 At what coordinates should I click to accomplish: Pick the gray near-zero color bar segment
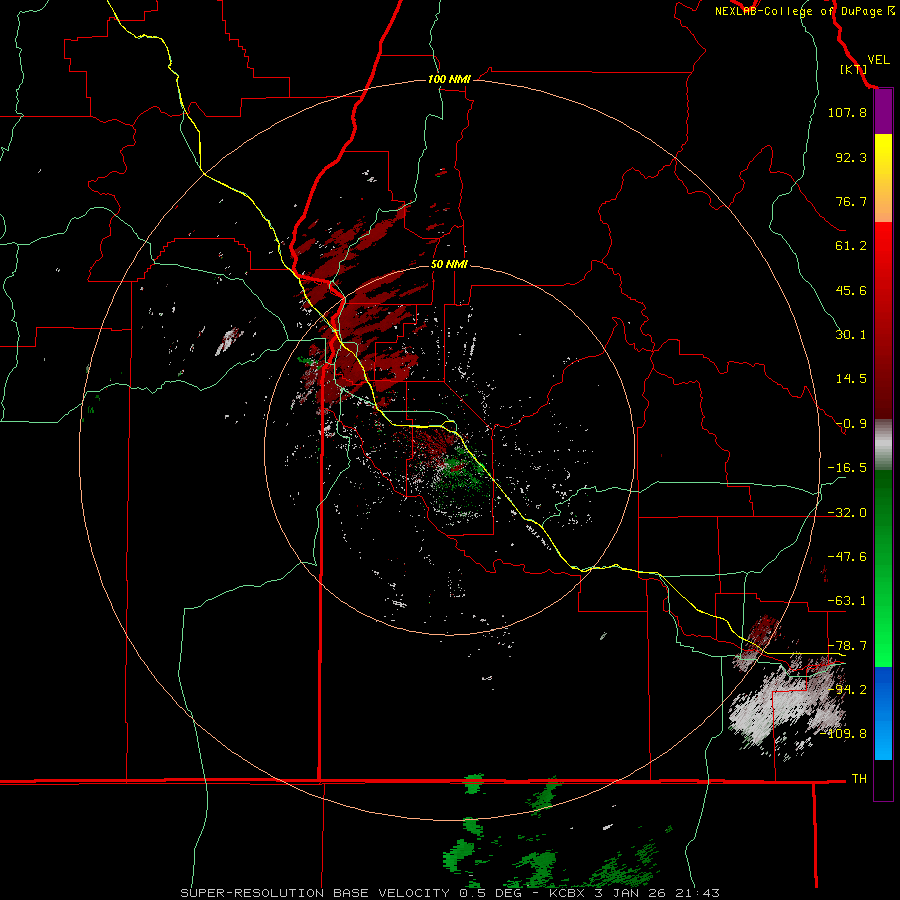[x=883, y=445]
